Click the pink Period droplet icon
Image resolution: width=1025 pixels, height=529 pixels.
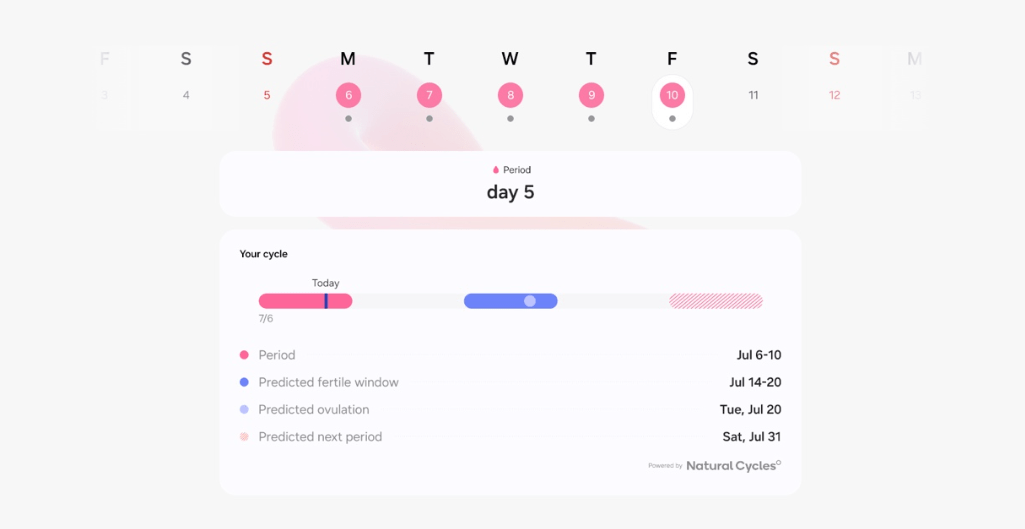coord(496,170)
